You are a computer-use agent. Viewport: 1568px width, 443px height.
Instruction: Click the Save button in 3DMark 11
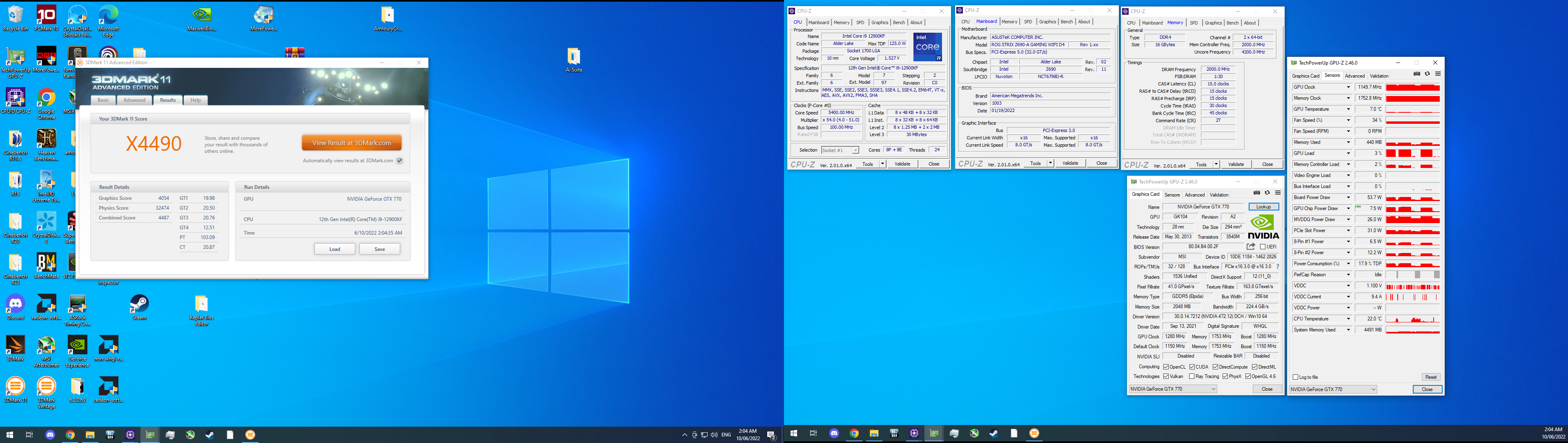(380, 249)
